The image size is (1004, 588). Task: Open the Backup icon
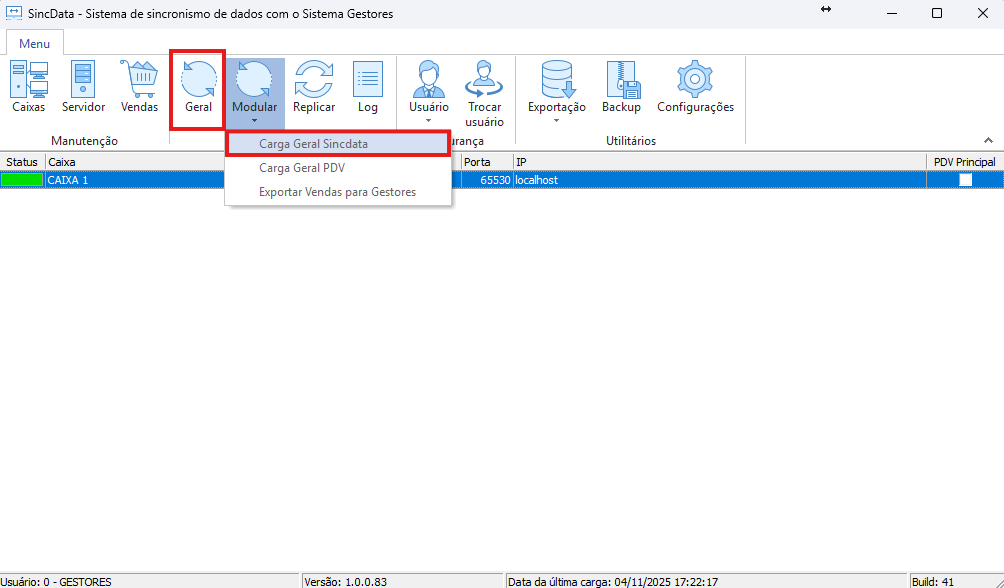pyautogui.click(x=621, y=87)
